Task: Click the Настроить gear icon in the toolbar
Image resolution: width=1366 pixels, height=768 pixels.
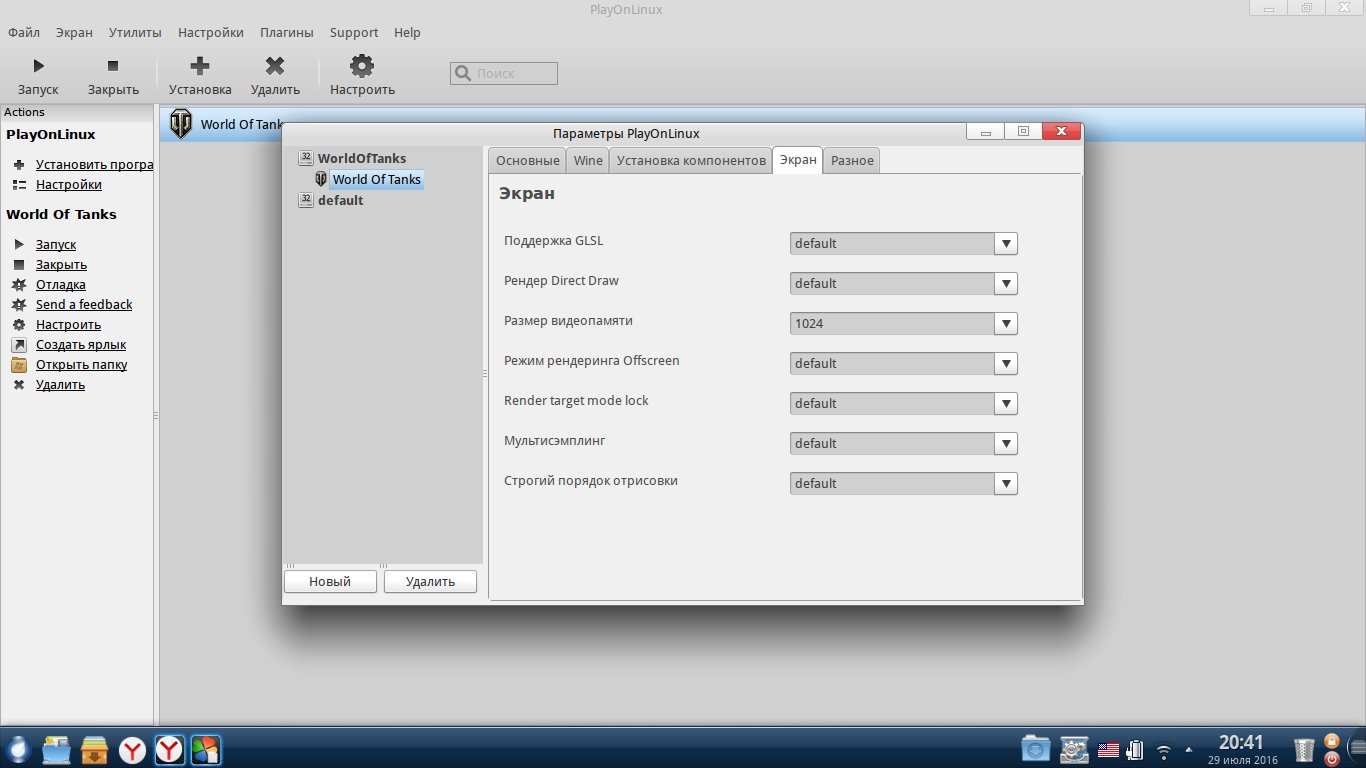Action: (362, 66)
